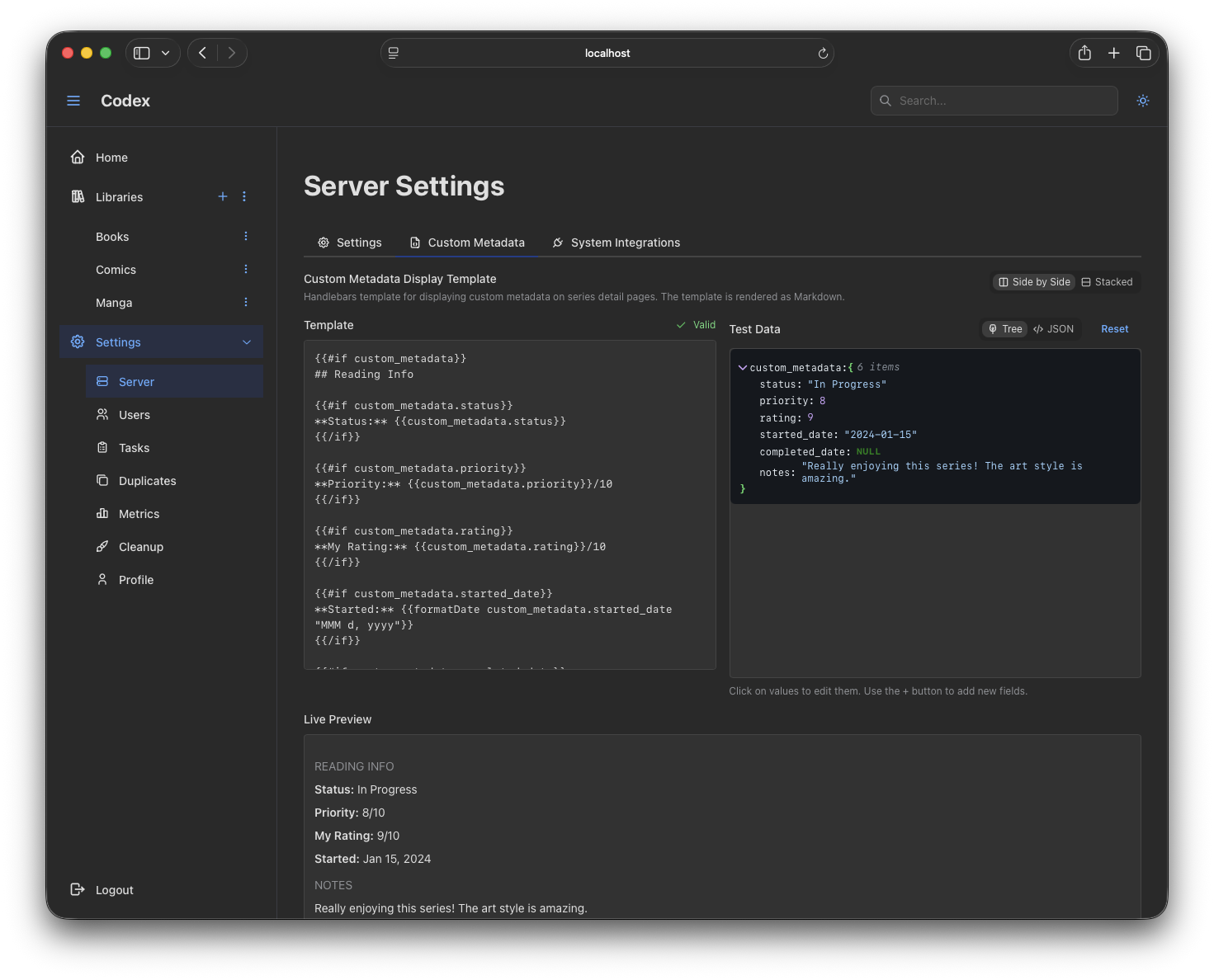Click the Reset button for test data
The height and width of the screenshot is (980, 1214).
tap(1114, 328)
